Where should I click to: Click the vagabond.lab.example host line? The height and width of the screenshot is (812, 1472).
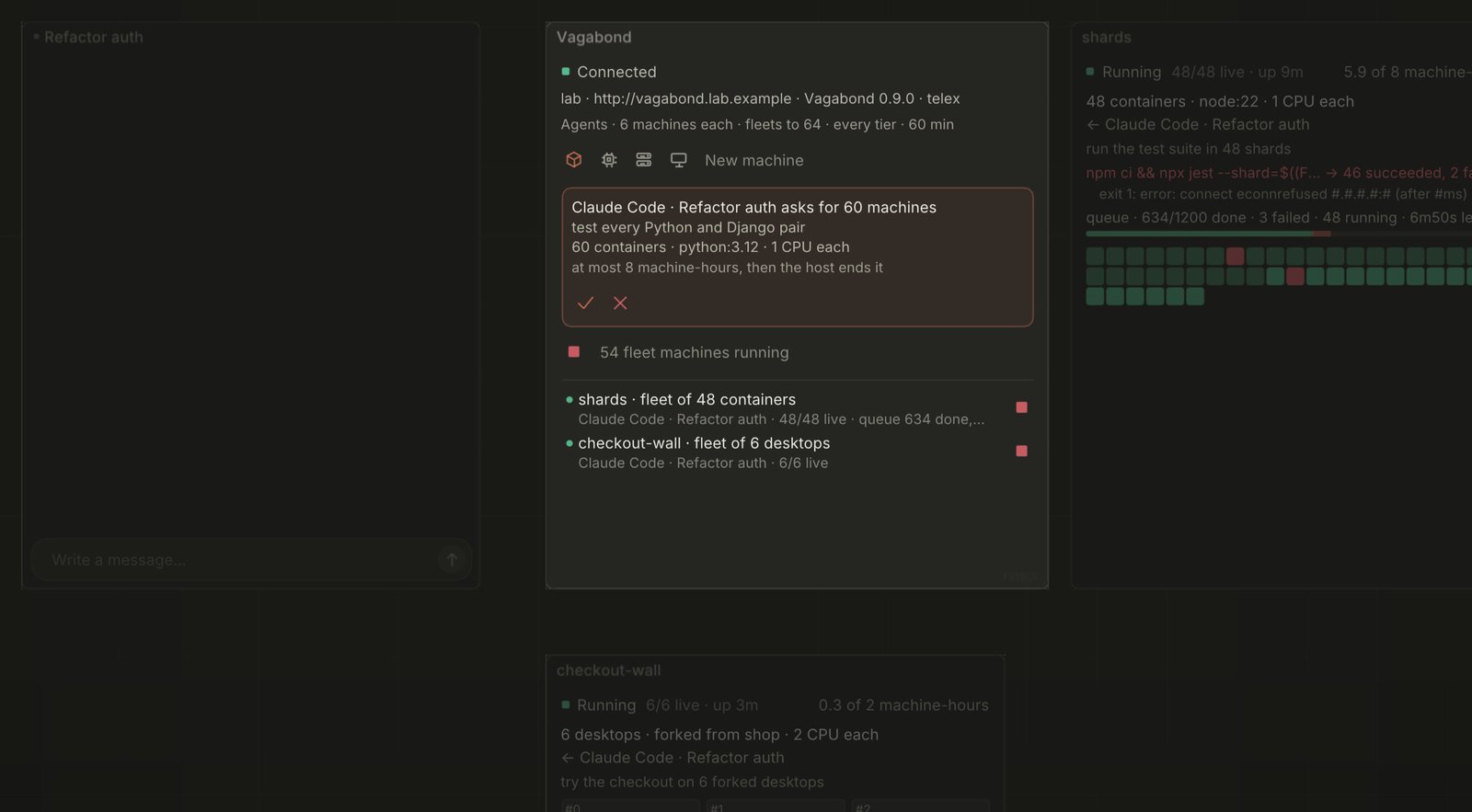pos(760,98)
